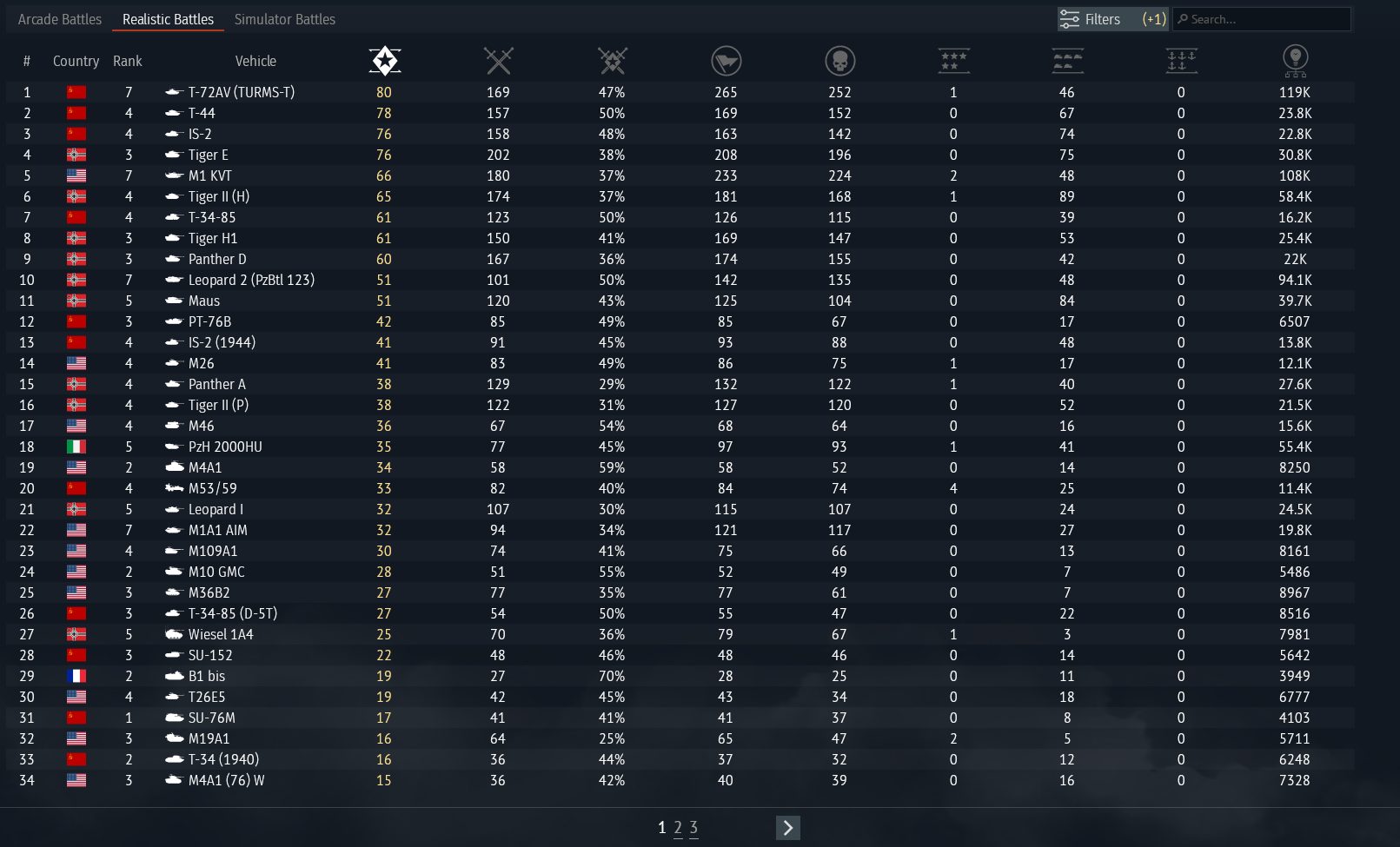The image size is (1400, 847).
Task: Select the T26E5 vehicle name
Action: (x=207, y=697)
